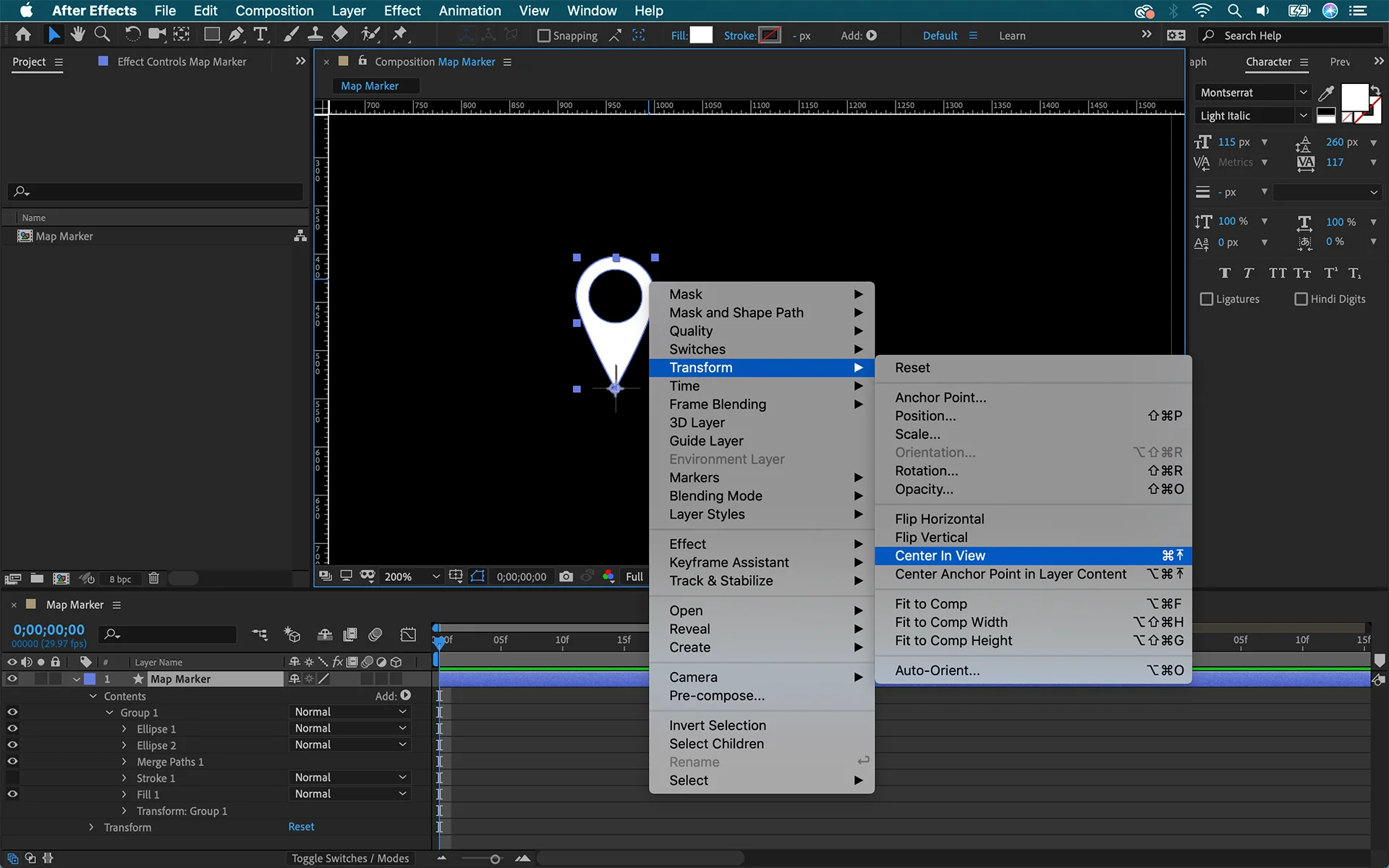This screenshot has width=1389, height=868.
Task: Select the Rotation tool
Action: click(132, 35)
